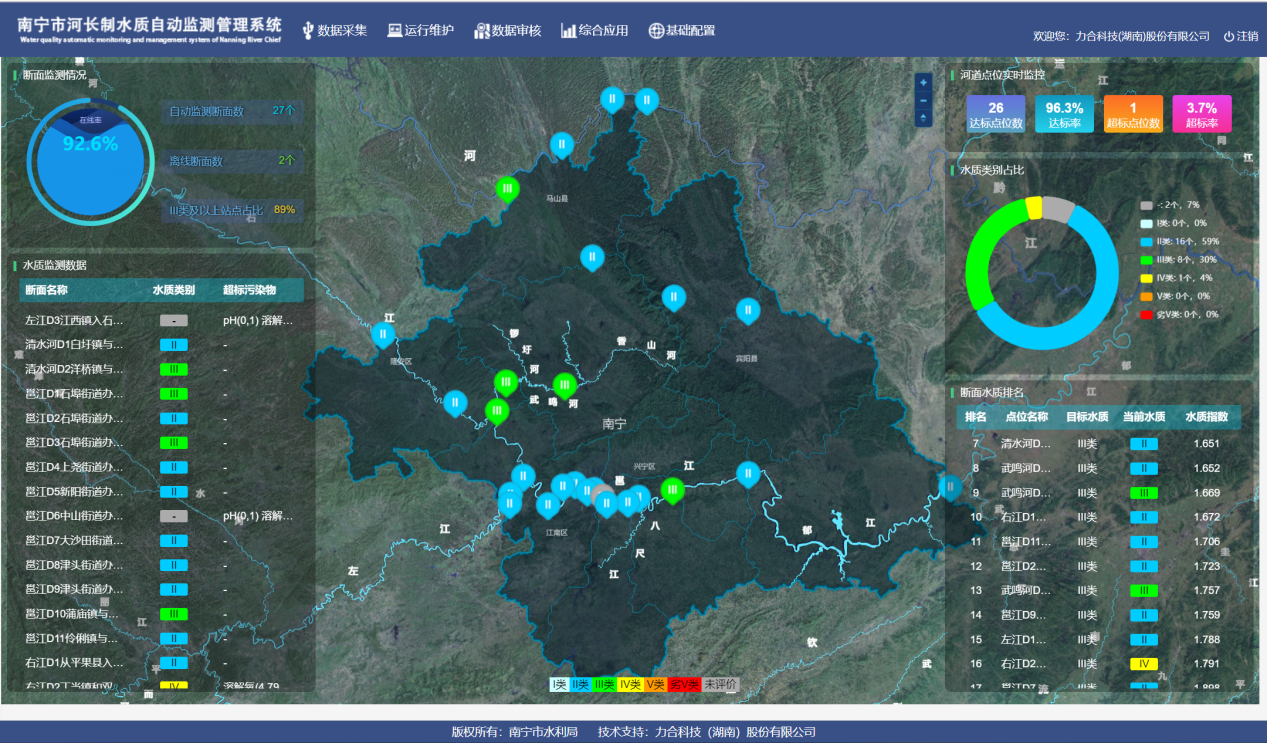Screen dimensions: 1267x743
Task: Click the 水质指数 column header
Action: pyautogui.click(x=1207, y=417)
